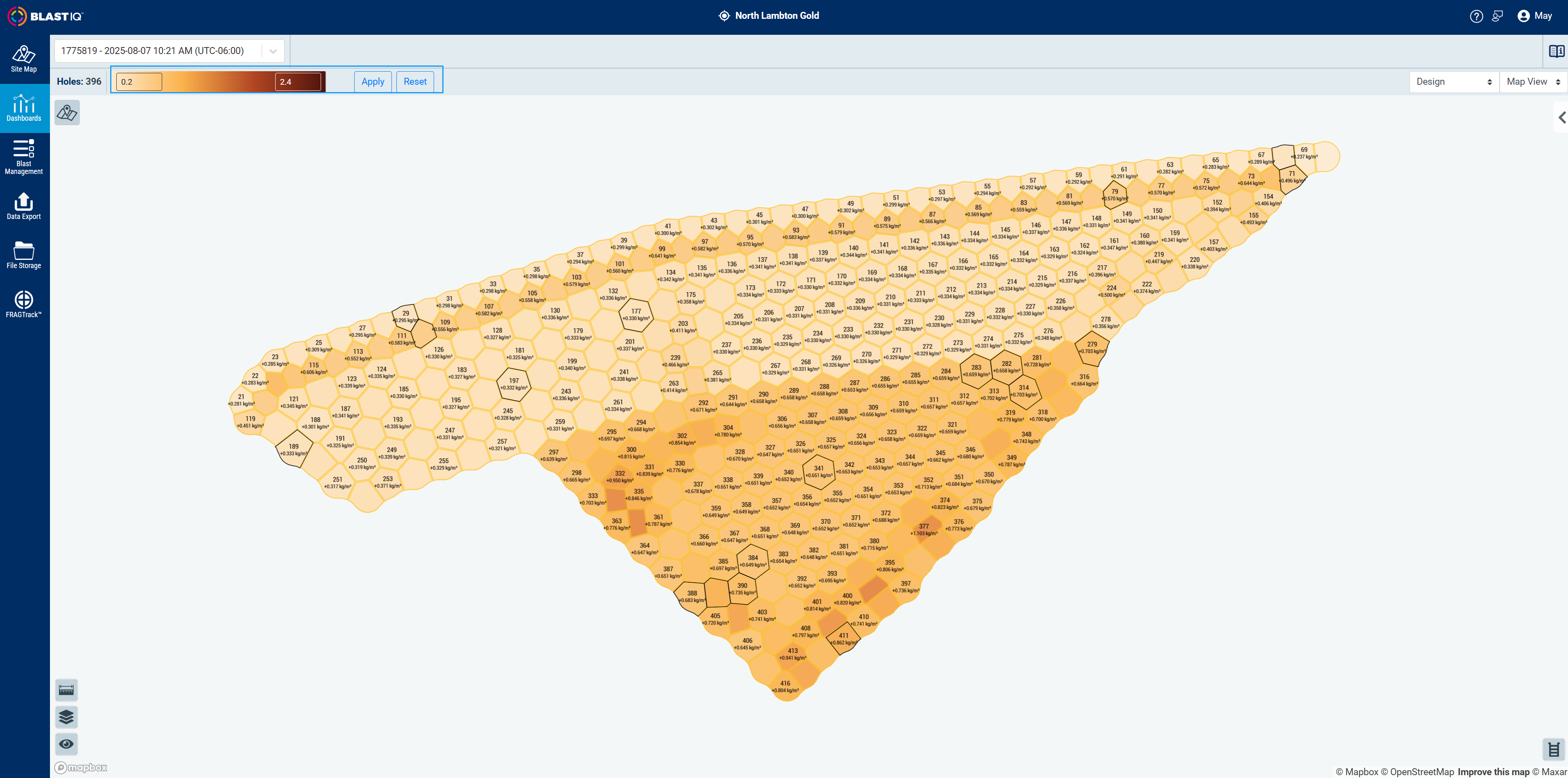
Task: Open the map layers stack button
Action: 66,717
